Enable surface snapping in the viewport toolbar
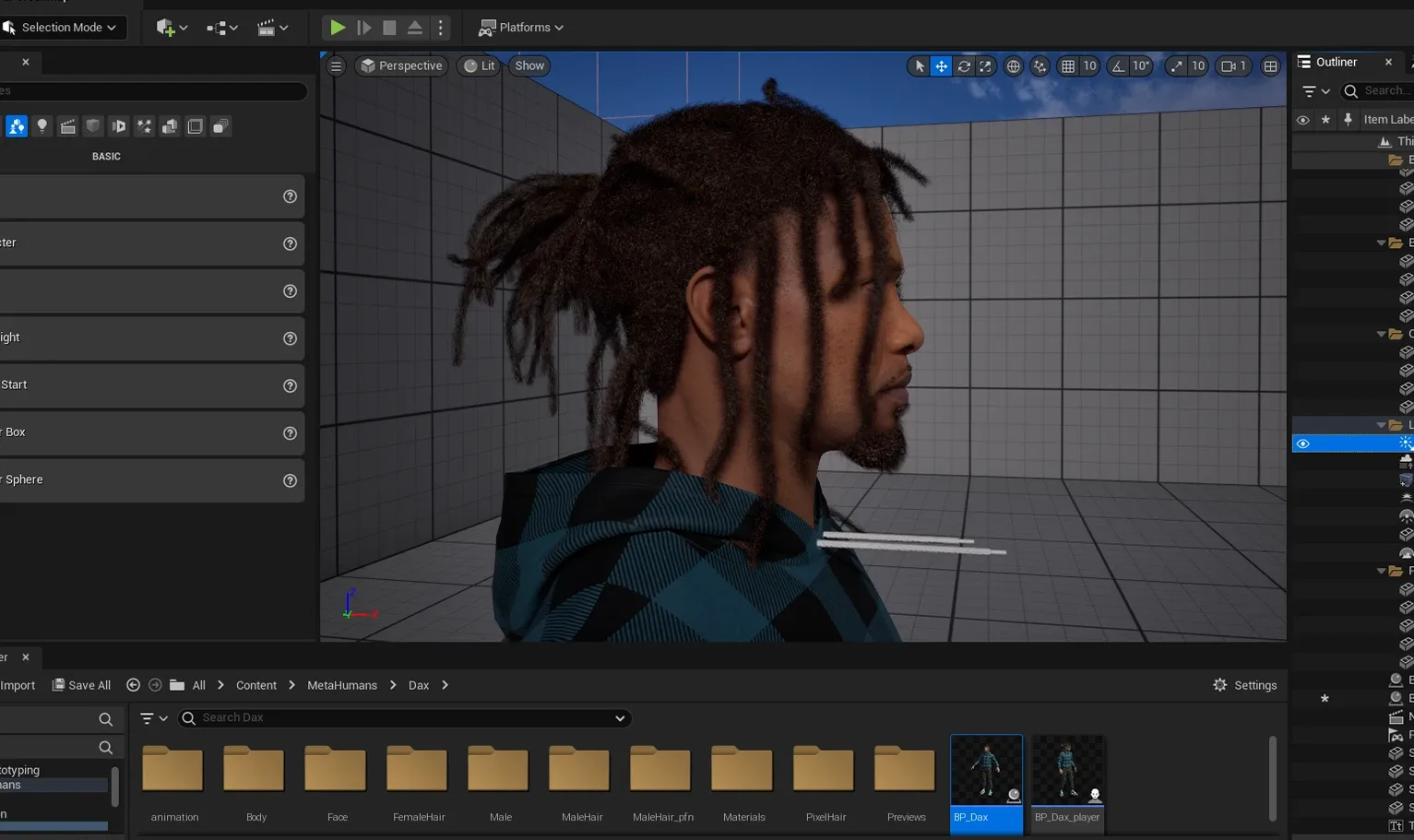 pos(1040,65)
